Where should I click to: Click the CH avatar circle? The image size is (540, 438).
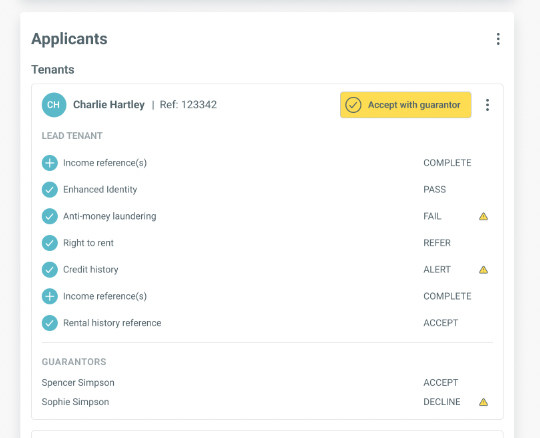coord(54,105)
